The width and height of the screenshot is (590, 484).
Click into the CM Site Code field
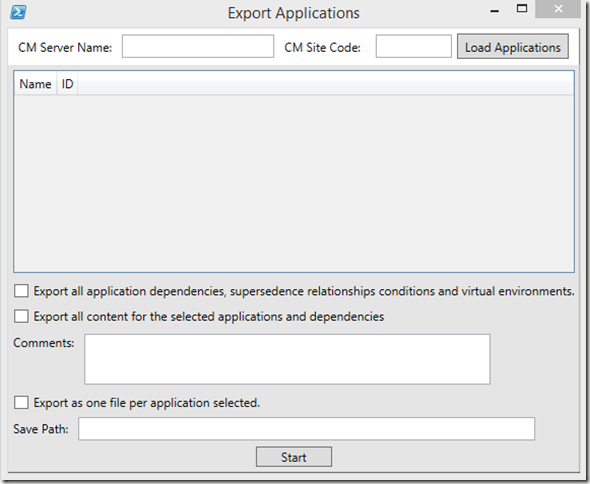pyautogui.click(x=414, y=46)
